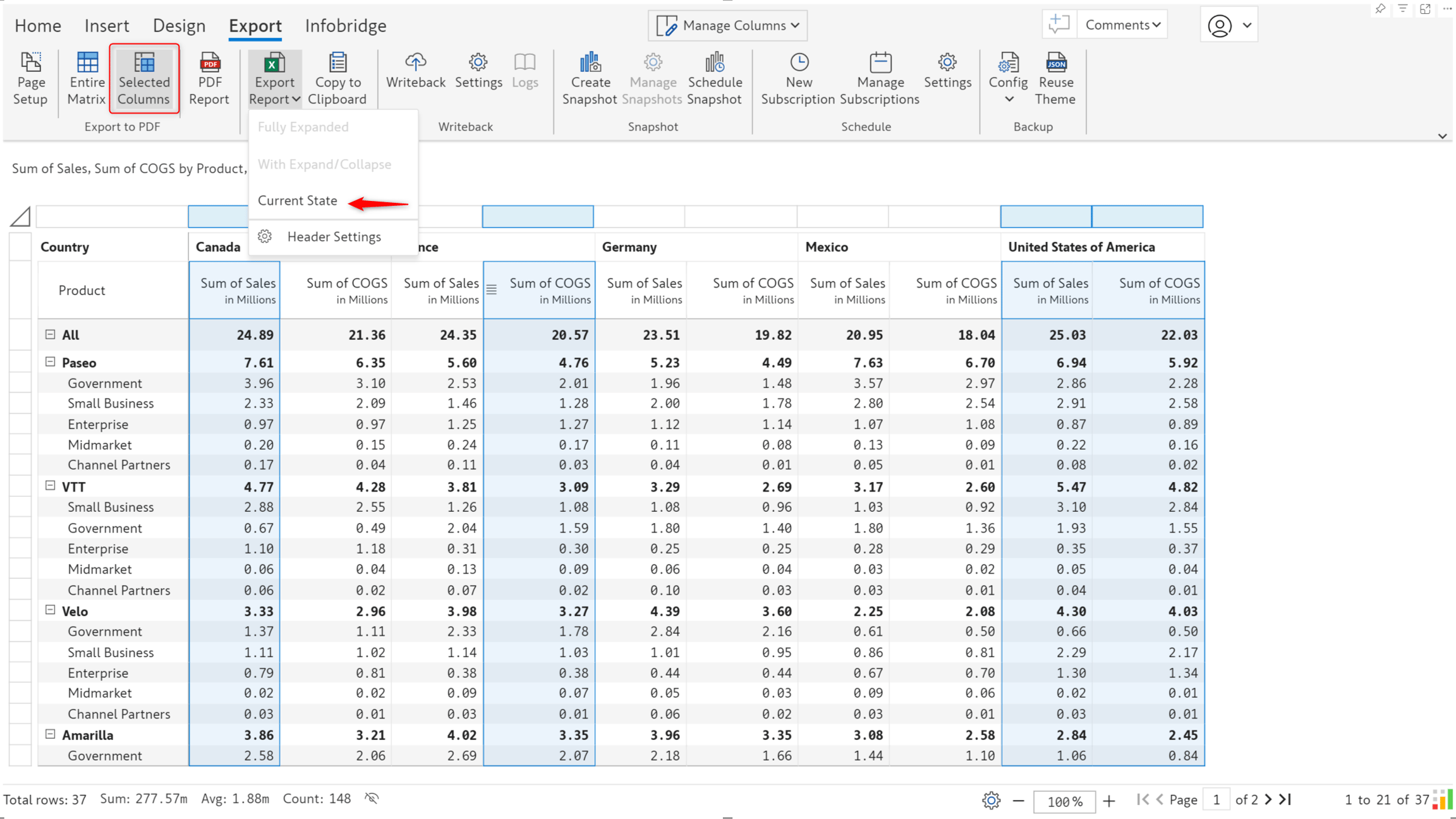Select Entire Matrix export option
Image resolution: width=1456 pixels, height=819 pixels.
[87, 79]
